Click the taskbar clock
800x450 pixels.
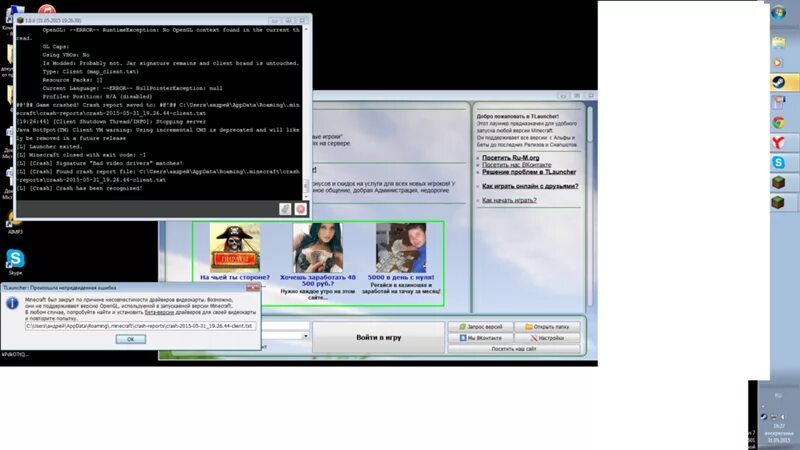click(x=779, y=433)
